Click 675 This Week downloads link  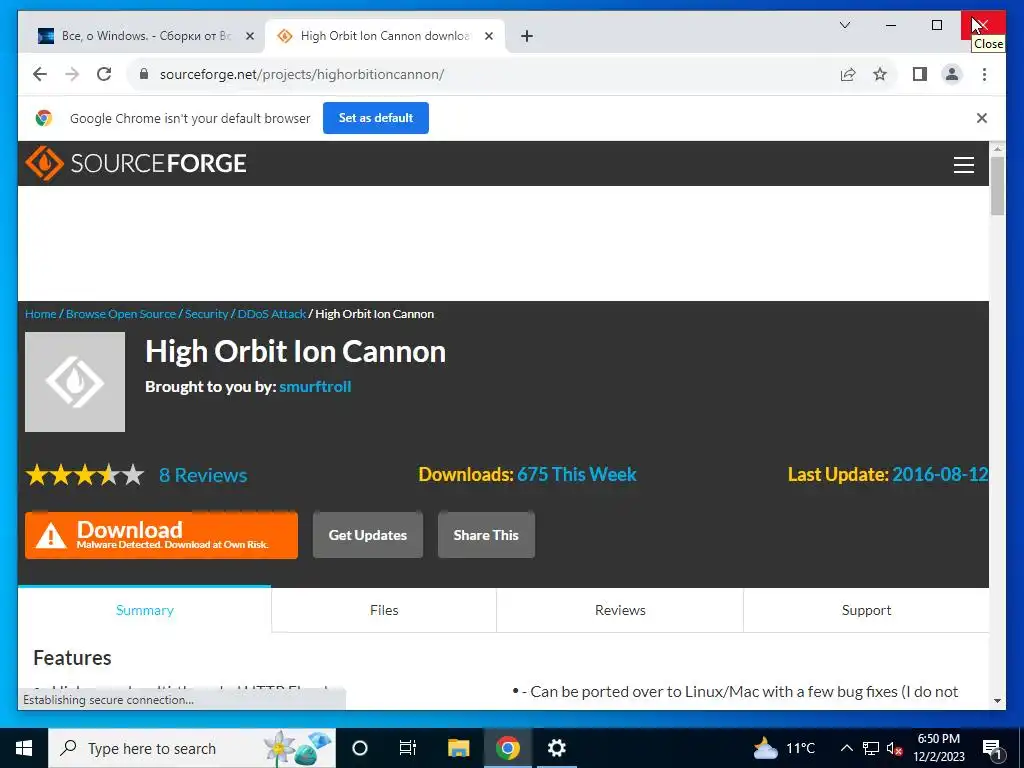point(577,474)
